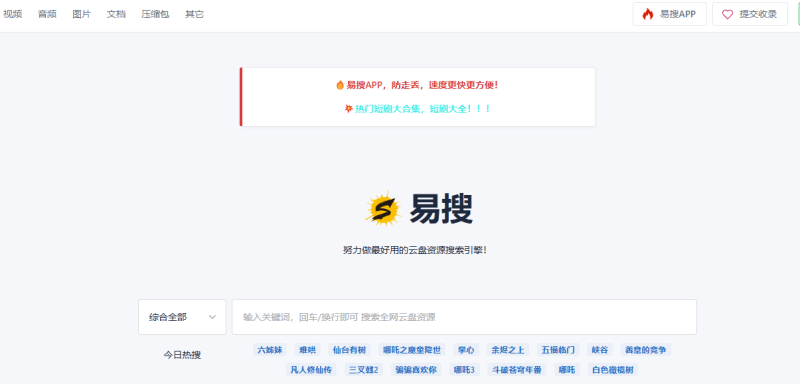Click the 善意的竞争 hot search tag

646,350
